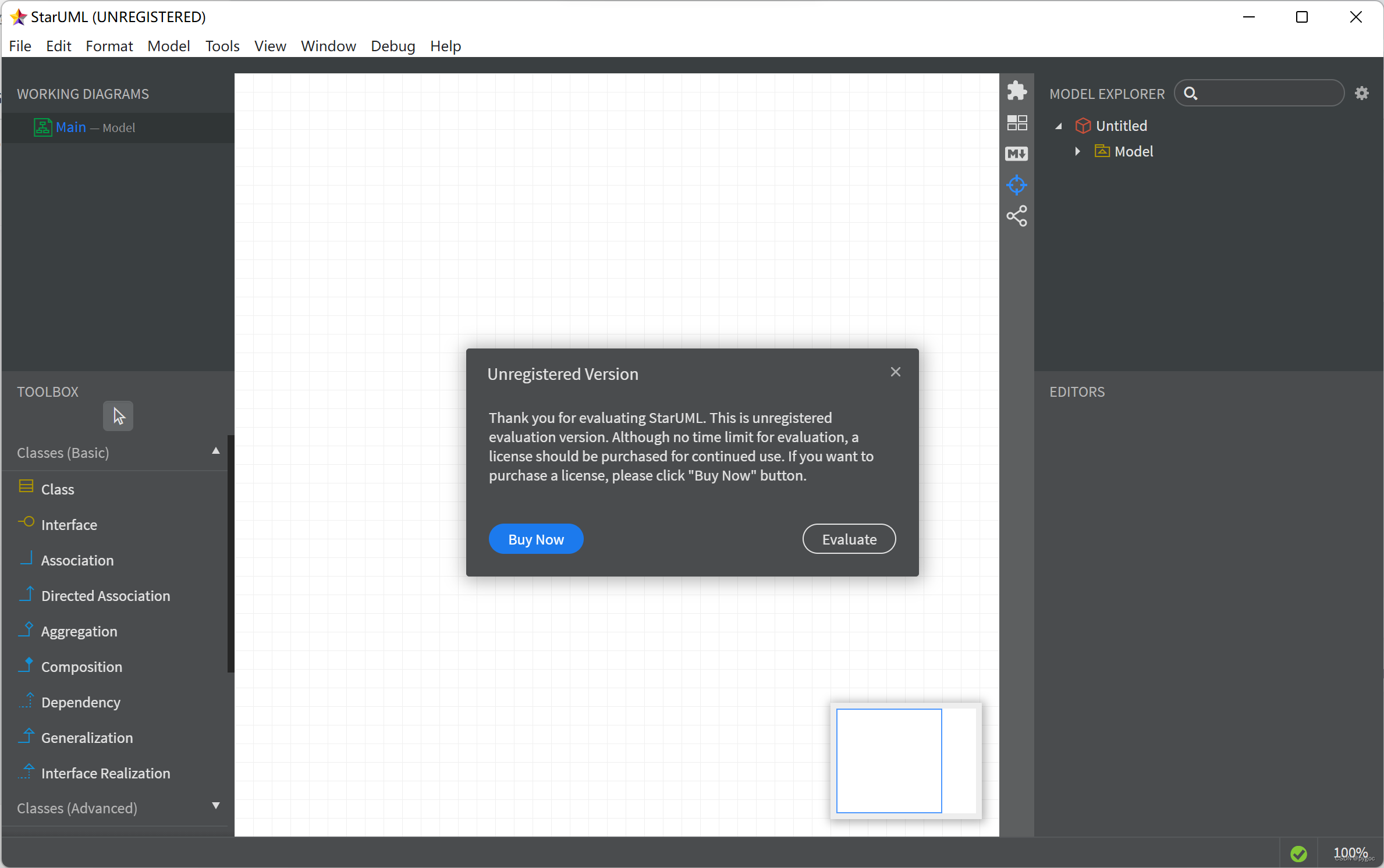Click the Model Explorer search field
1384x868 pixels.
pyautogui.click(x=1259, y=93)
